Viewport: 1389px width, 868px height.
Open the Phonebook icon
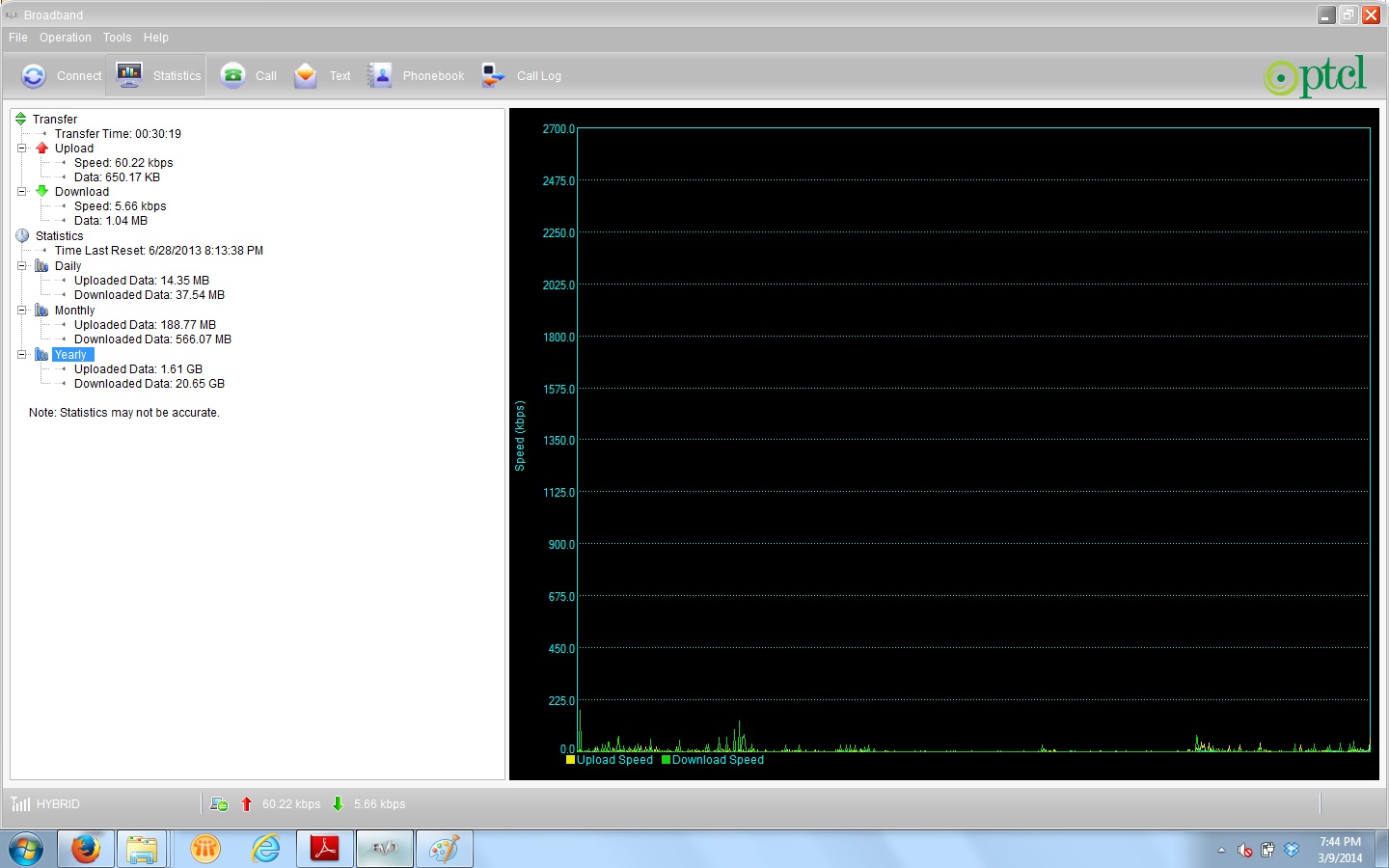click(x=380, y=75)
